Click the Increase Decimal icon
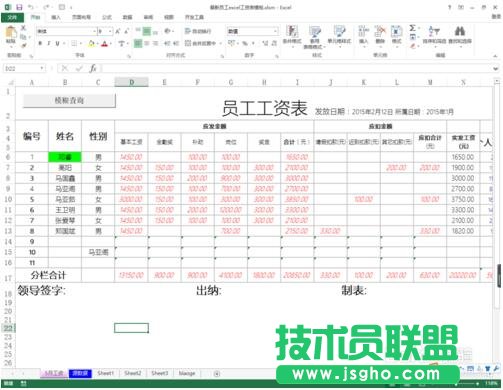 [265, 43]
